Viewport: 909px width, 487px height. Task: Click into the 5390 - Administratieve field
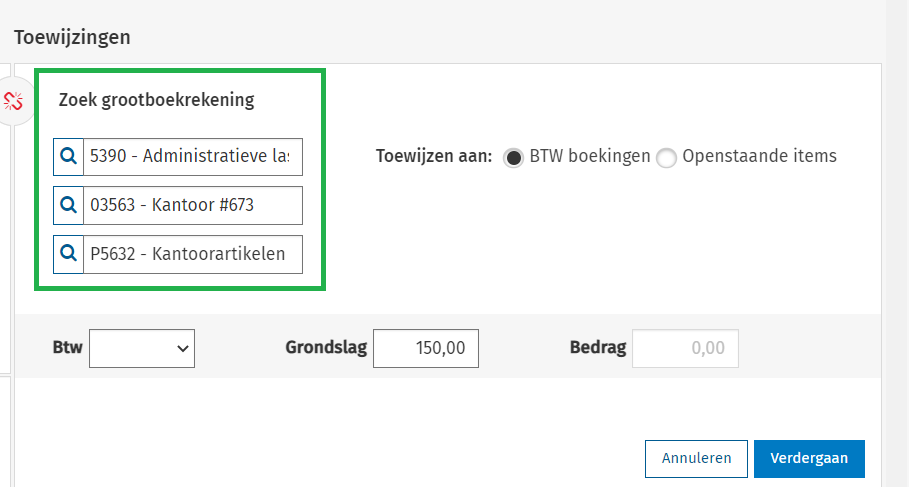(x=193, y=157)
